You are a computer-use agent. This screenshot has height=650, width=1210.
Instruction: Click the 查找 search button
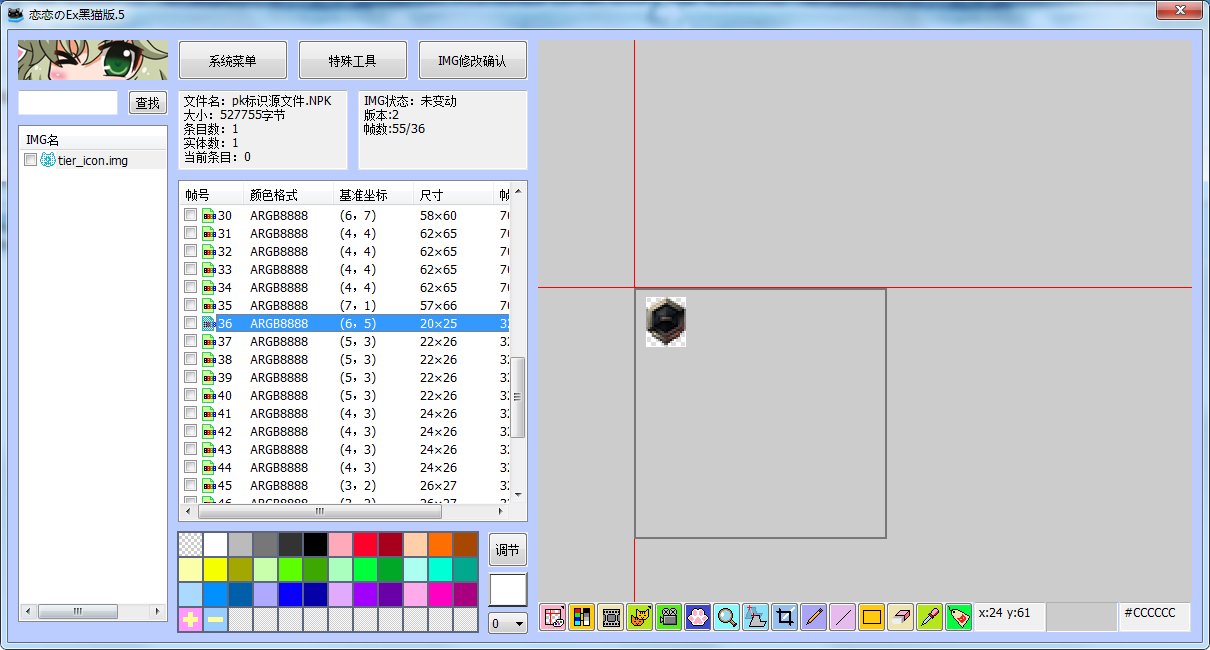click(x=148, y=103)
